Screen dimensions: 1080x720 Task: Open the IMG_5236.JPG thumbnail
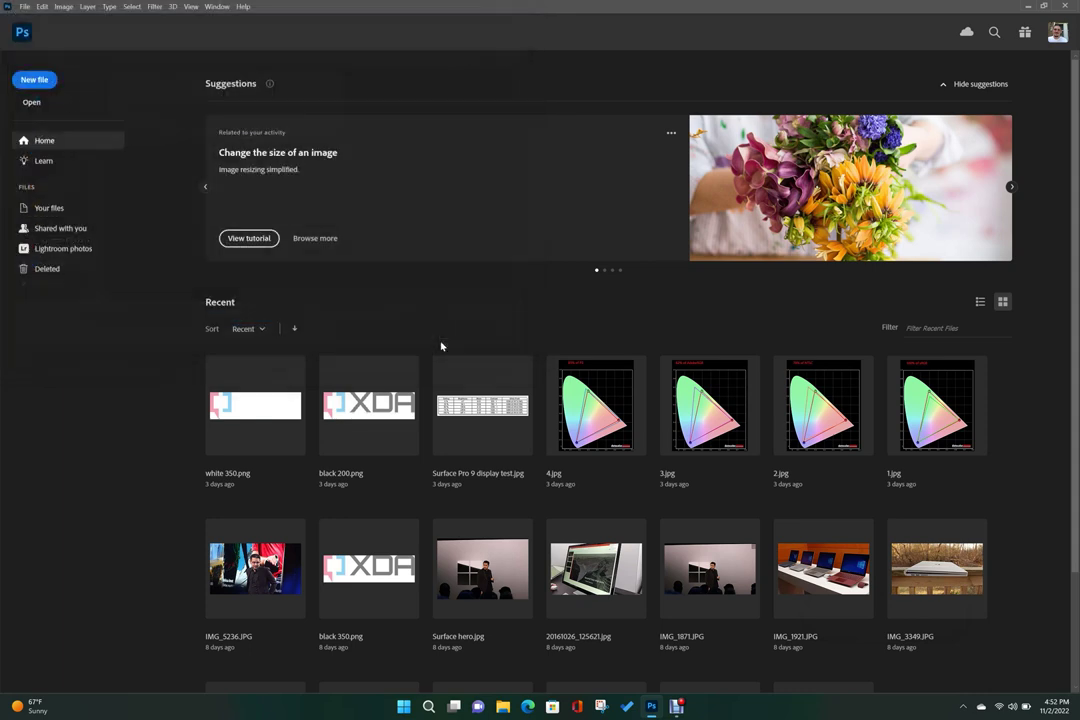[256, 568]
